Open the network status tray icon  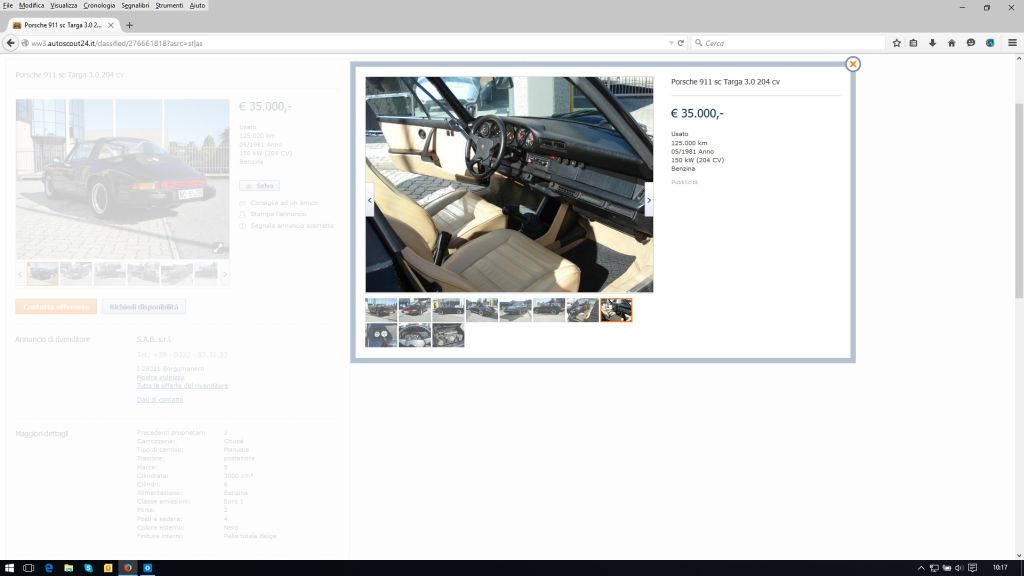[x=934, y=568]
